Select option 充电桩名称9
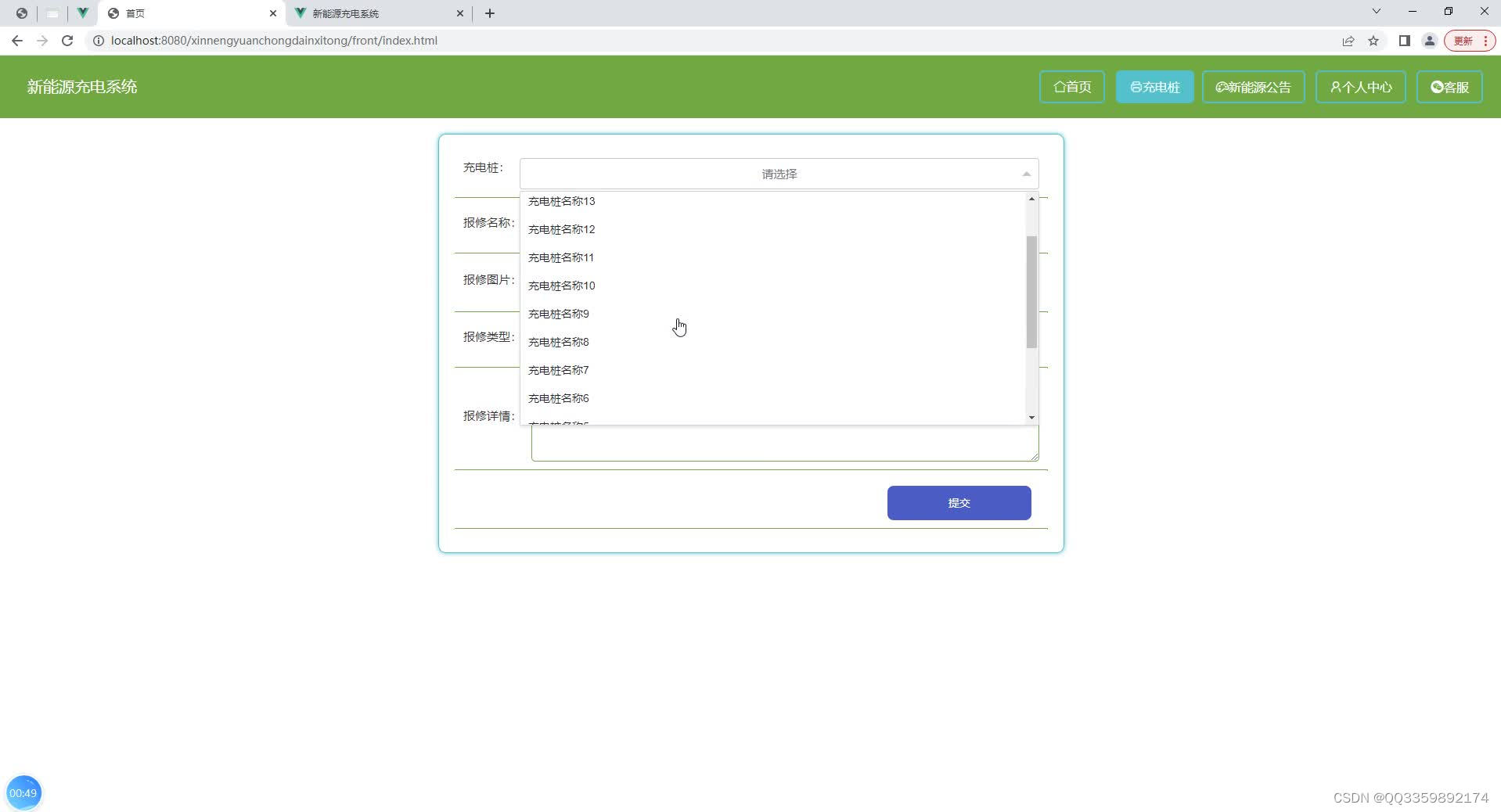This screenshot has height=812, width=1501. pos(773,314)
